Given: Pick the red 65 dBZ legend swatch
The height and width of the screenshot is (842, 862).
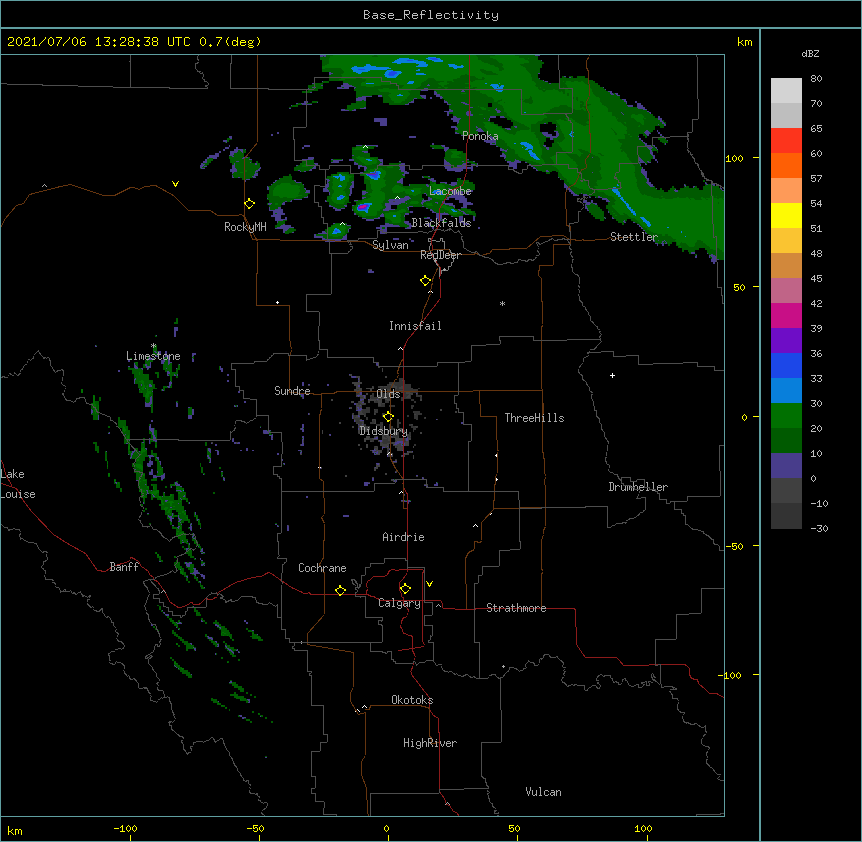Looking at the screenshot, I should tap(786, 141).
